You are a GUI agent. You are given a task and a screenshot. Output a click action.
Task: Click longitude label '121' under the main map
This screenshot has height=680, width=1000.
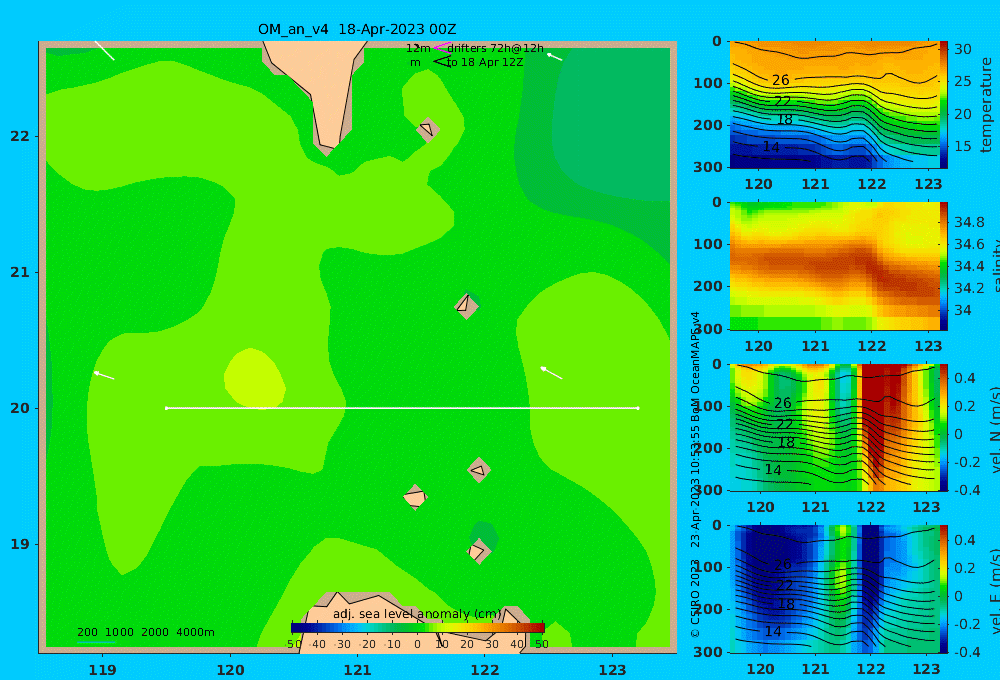tap(357, 670)
